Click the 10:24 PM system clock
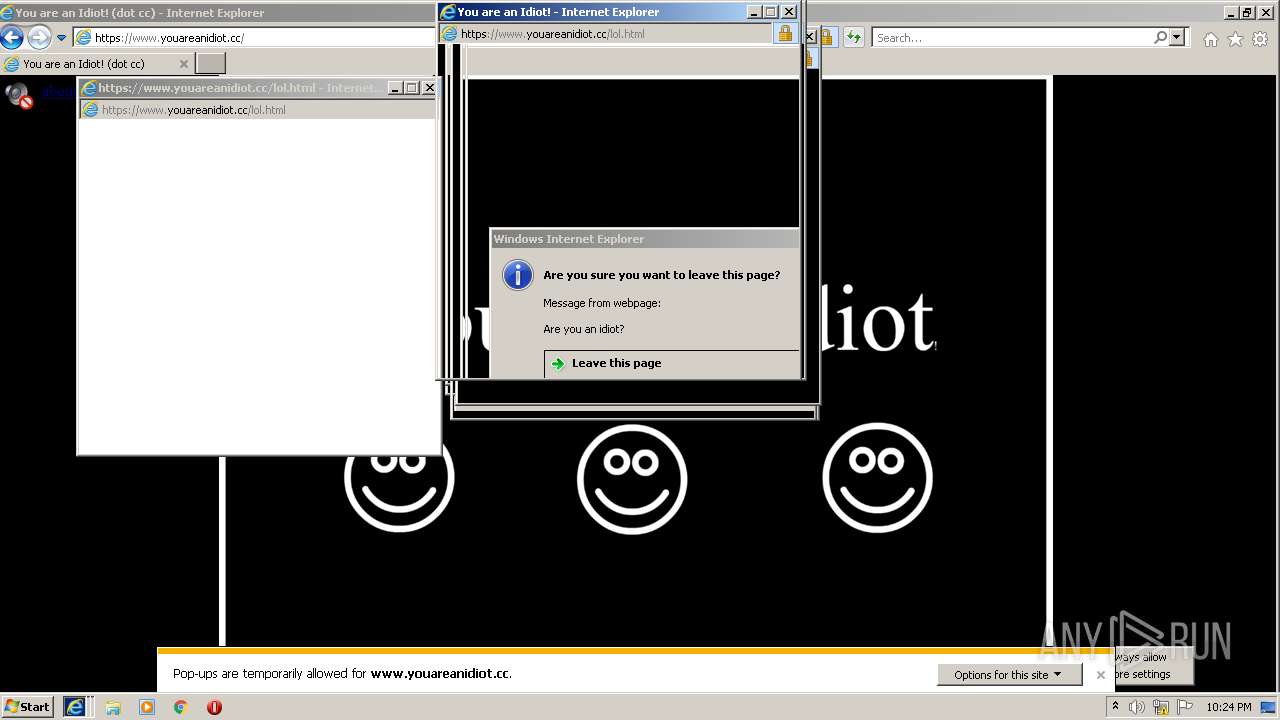This screenshot has height=720, width=1280. [1228, 707]
